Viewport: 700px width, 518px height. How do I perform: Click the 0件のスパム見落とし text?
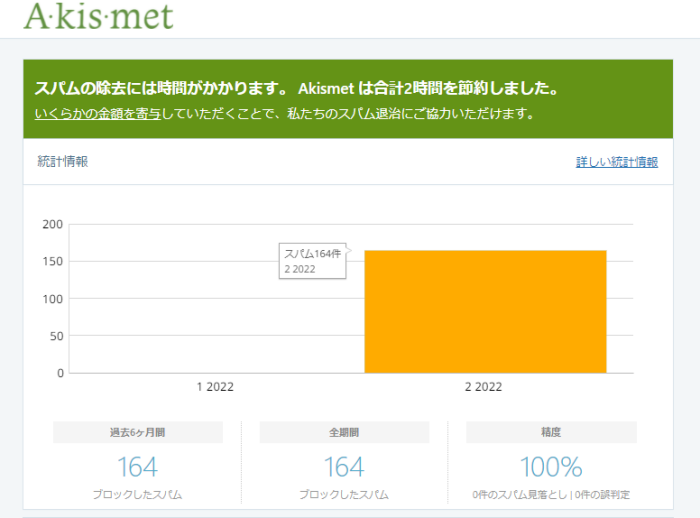click(x=519, y=495)
